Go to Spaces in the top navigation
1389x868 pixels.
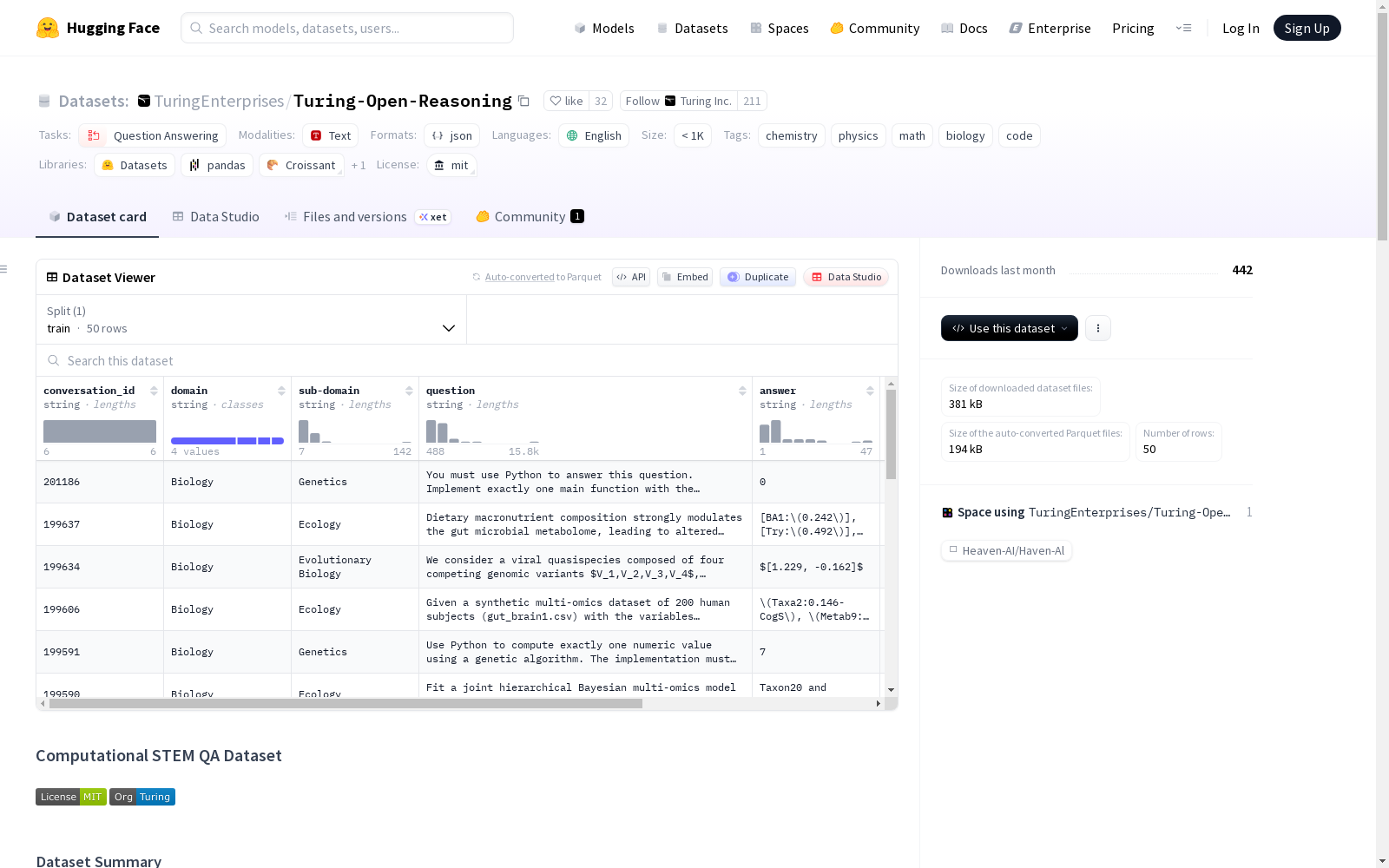(x=779, y=28)
